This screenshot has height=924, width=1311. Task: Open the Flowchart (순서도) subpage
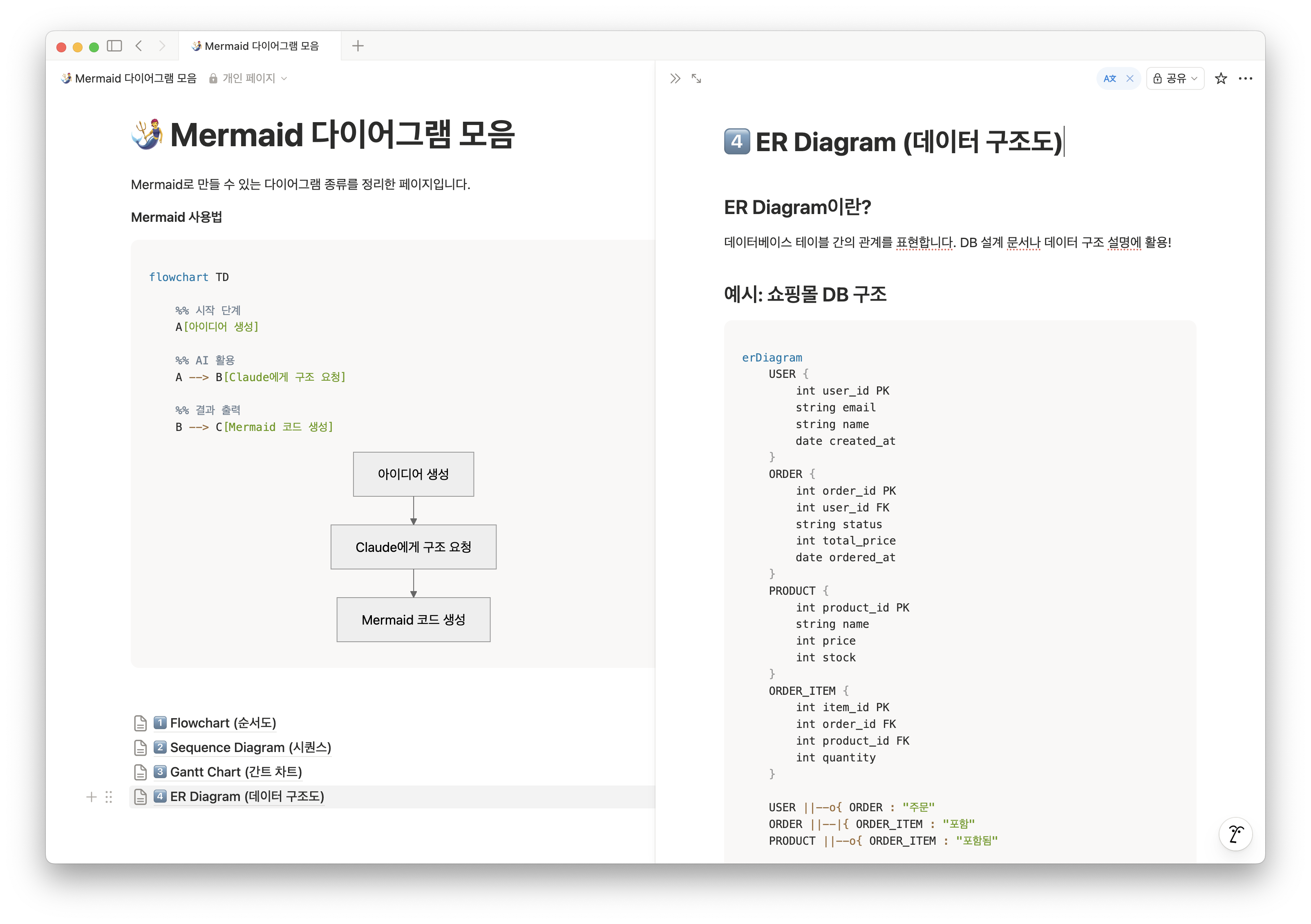(223, 723)
